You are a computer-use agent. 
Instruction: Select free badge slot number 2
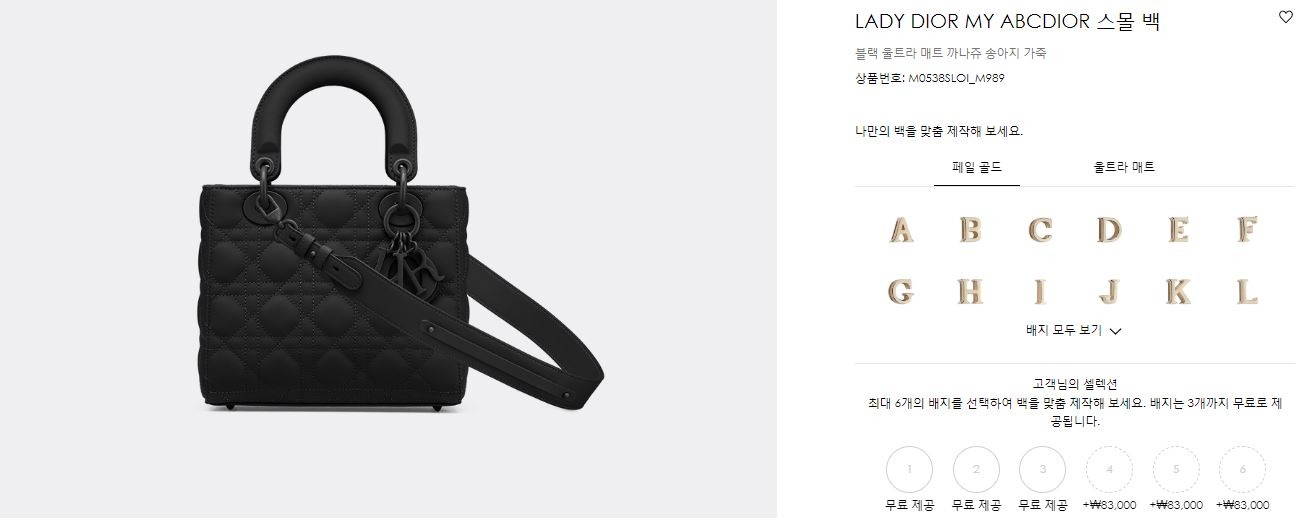(x=976, y=469)
